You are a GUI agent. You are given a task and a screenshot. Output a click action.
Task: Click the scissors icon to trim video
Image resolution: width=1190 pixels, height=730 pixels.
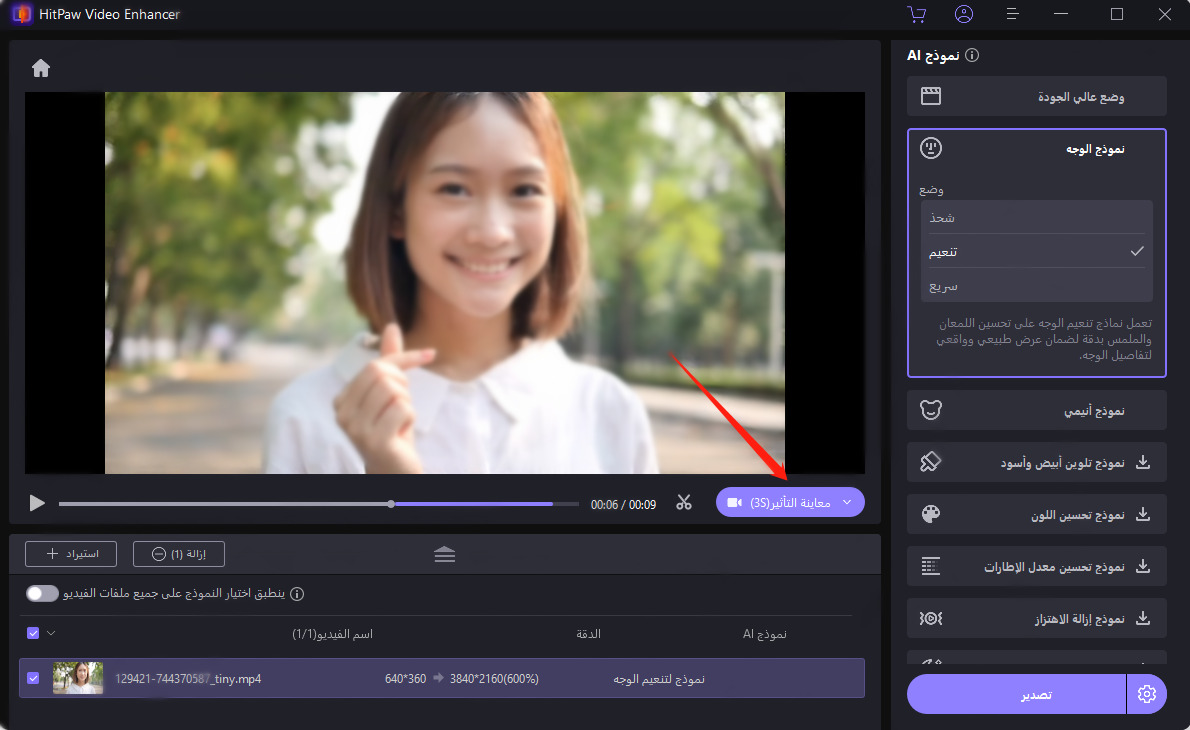coord(684,504)
